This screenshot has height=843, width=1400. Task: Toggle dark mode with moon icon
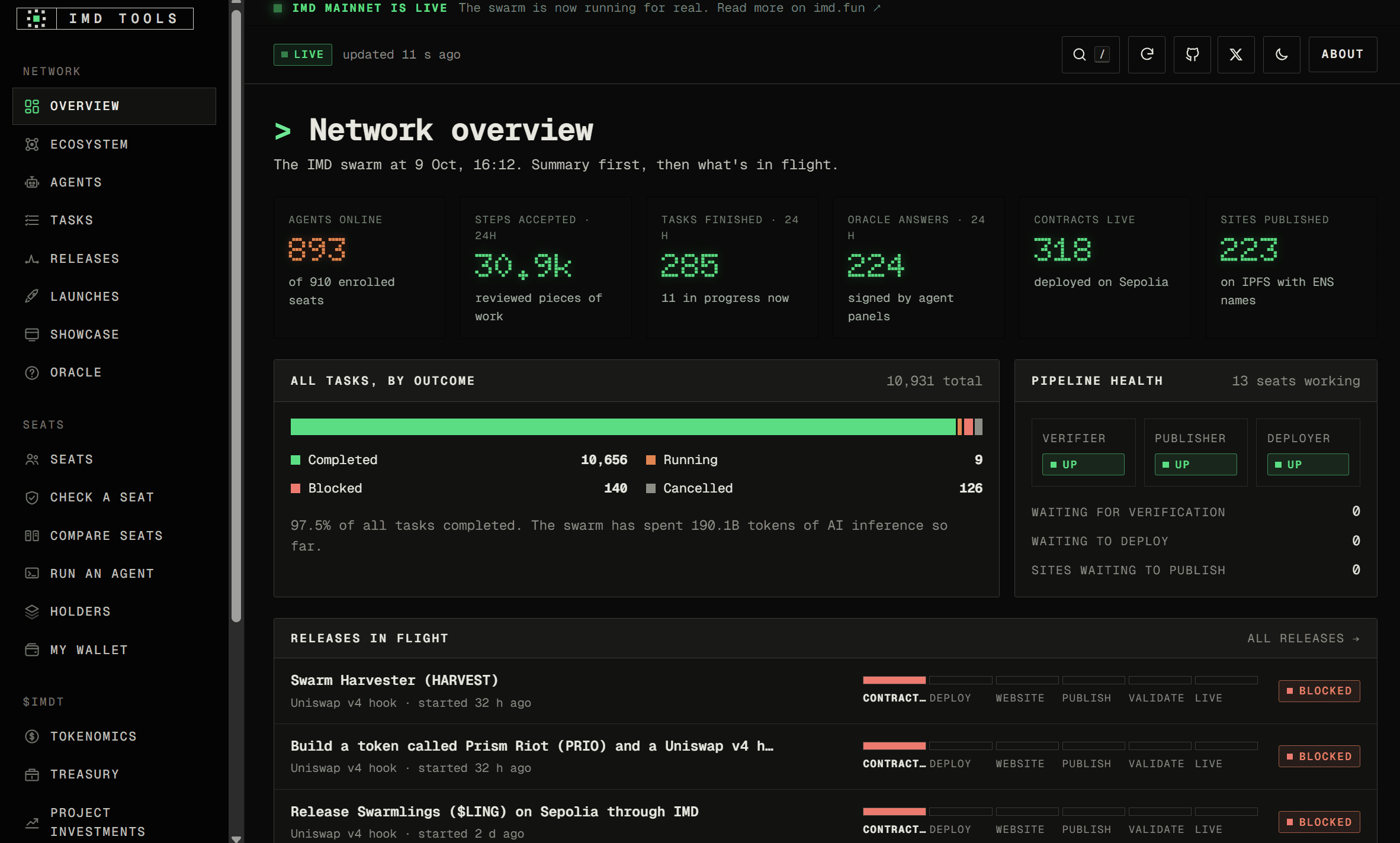(1282, 54)
